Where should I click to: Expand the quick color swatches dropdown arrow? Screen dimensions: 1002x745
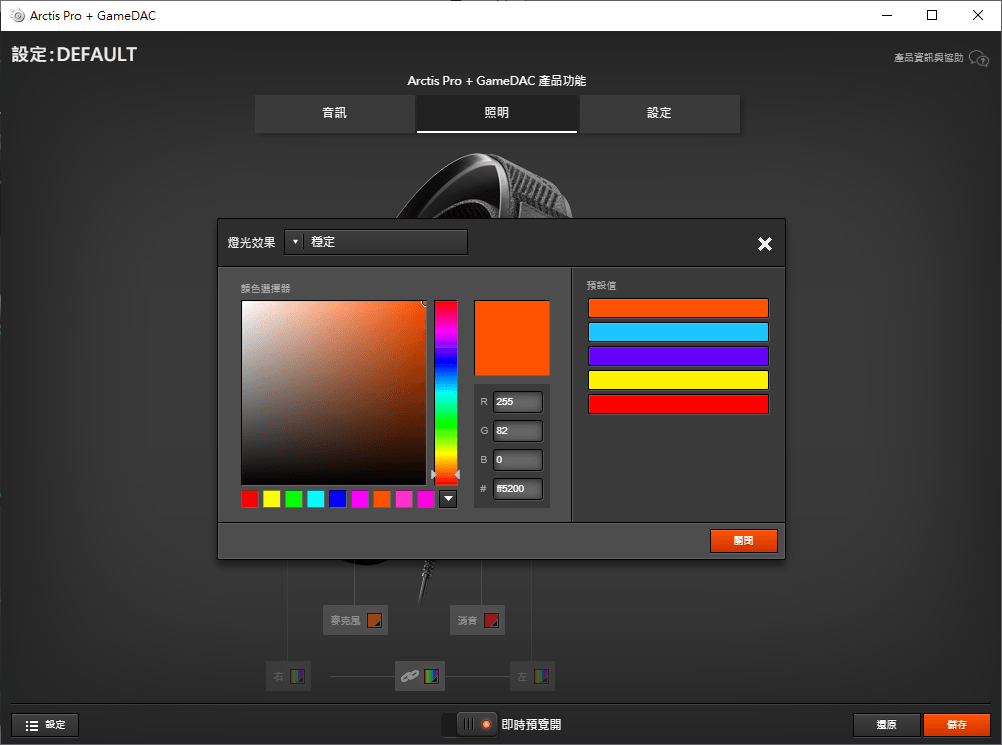click(448, 498)
